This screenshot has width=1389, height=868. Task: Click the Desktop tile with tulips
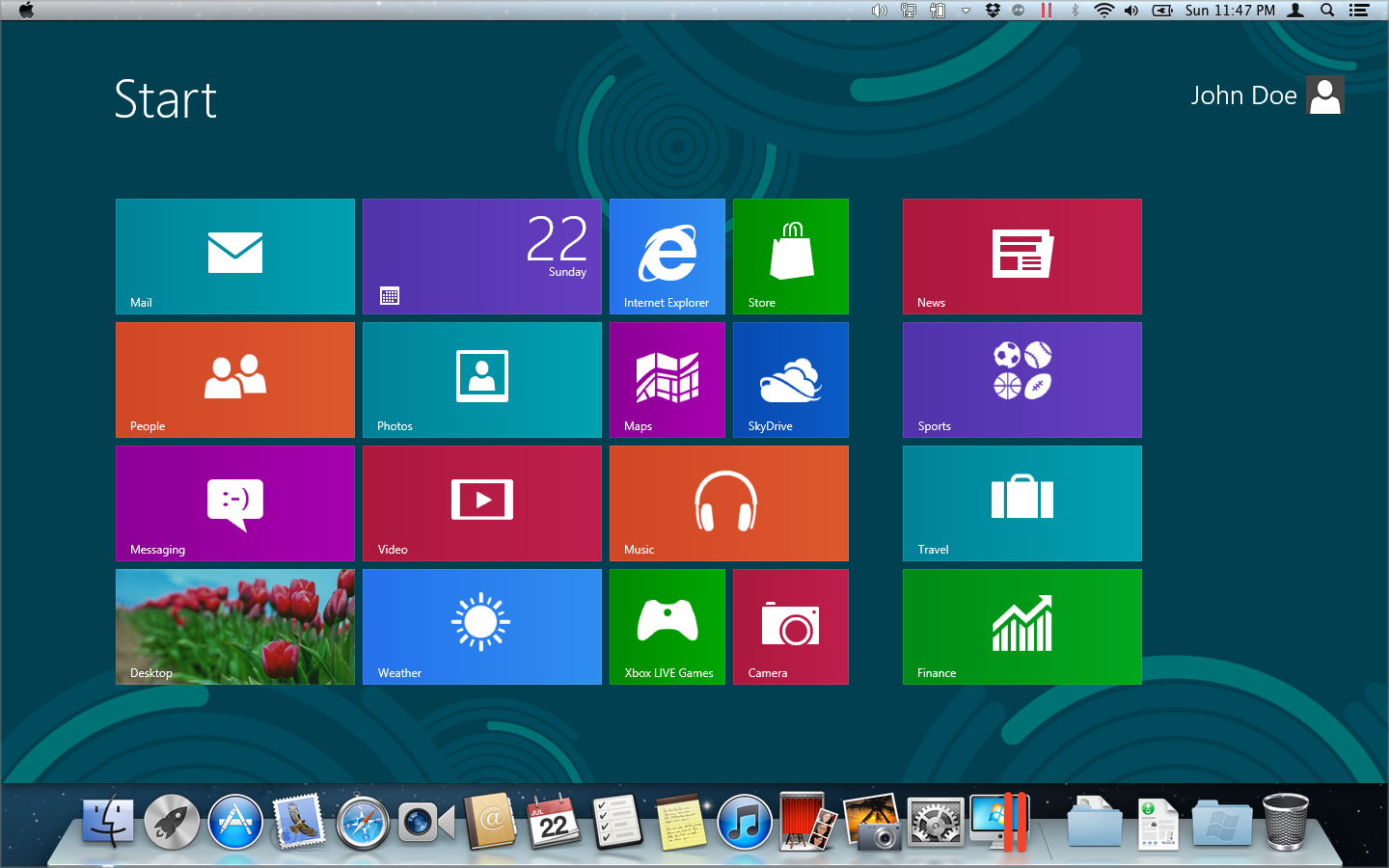[235, 627]
